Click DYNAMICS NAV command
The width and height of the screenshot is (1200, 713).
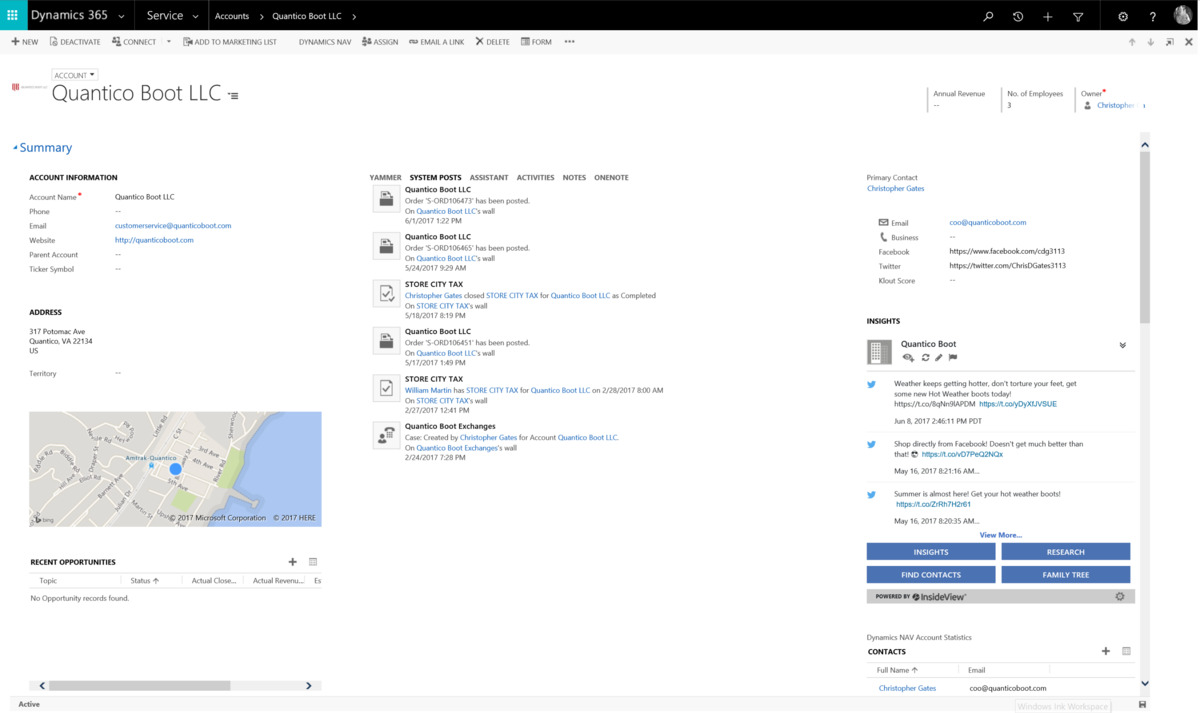tap(325, 42)
